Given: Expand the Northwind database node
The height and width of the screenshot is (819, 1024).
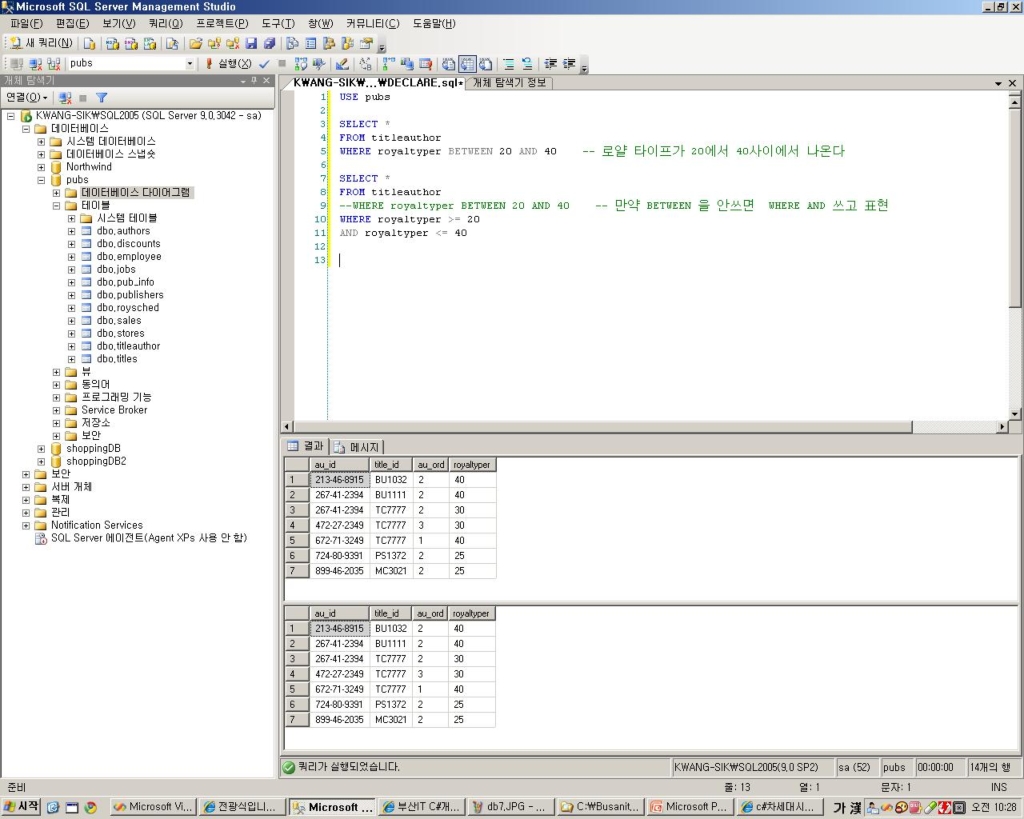Looking at the screenshot, I should click(40, 167).
